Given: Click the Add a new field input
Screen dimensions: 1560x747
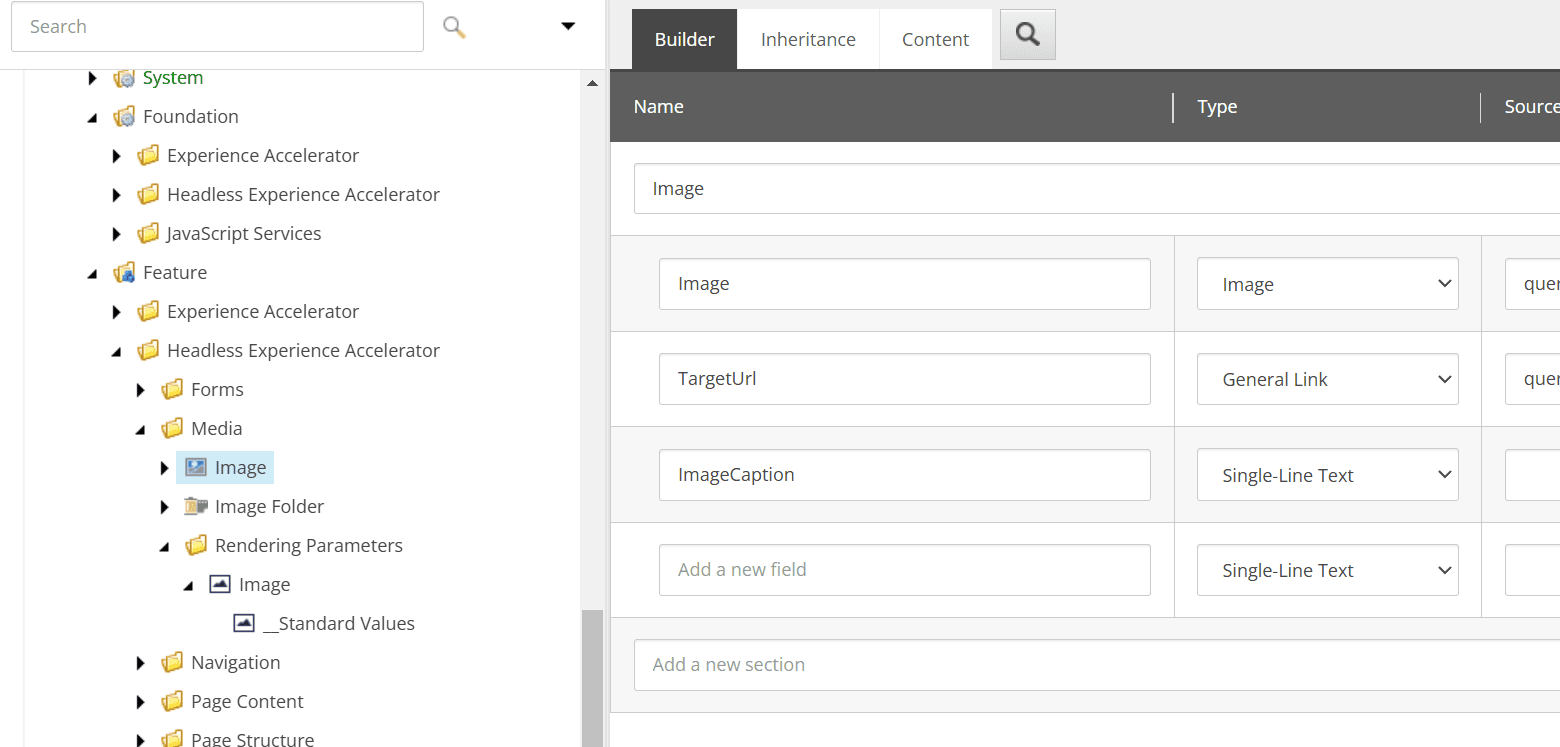Looking at the screenshot, I should pyautogui.click(x=904, y=570).
